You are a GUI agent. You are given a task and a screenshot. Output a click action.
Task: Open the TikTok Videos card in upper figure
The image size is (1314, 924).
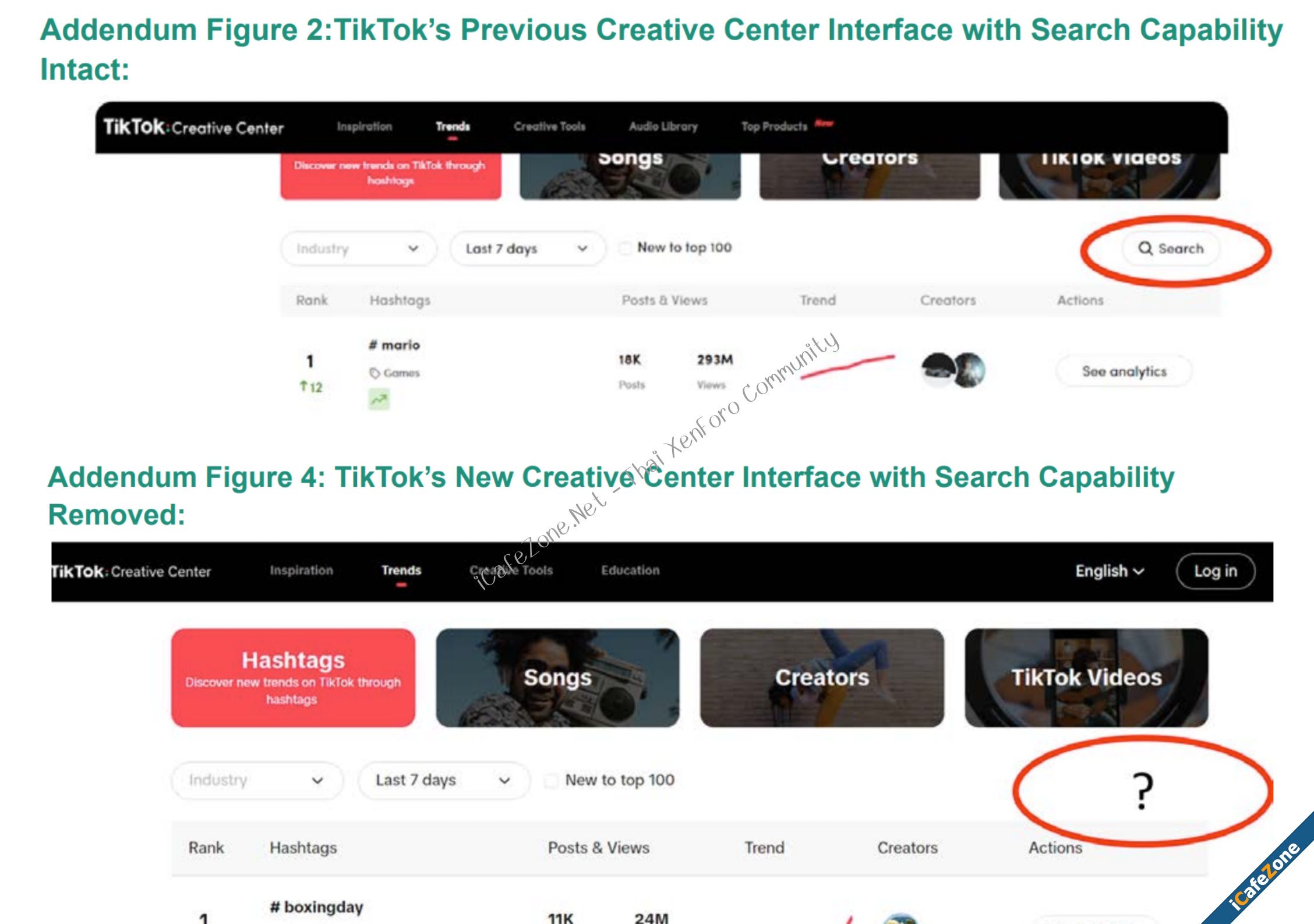point(1110,176)
